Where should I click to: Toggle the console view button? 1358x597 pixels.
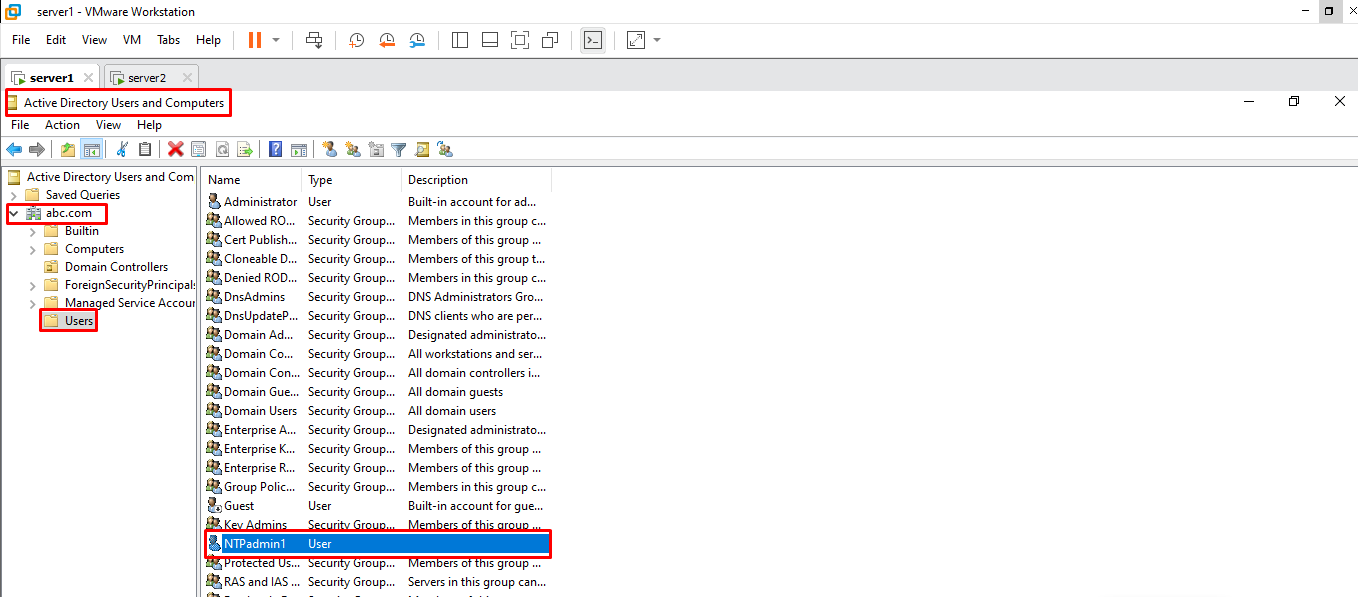[x=593, y=40]
